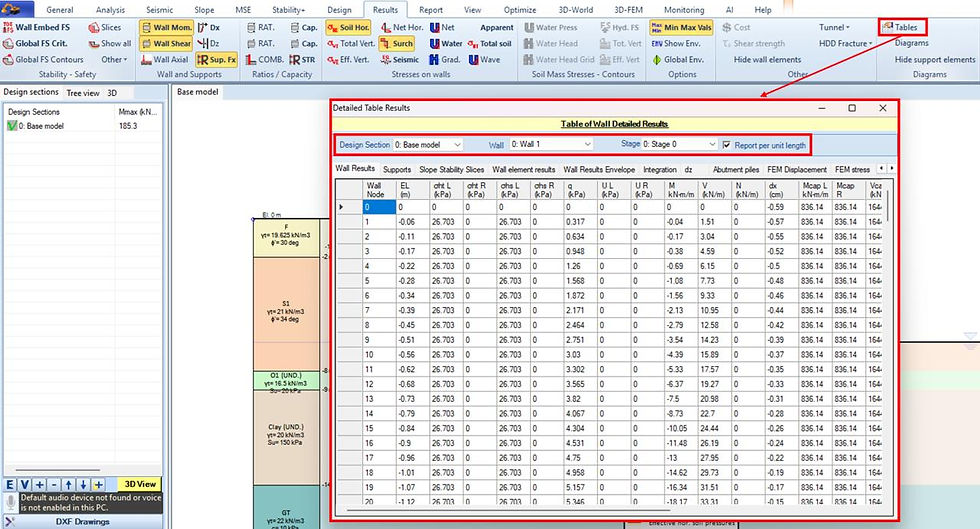The width and height of the screenshot is (980, 529).
Task: Open the Seismic ribbon tab
Action: pyautogui.click(x=159, y=10)
